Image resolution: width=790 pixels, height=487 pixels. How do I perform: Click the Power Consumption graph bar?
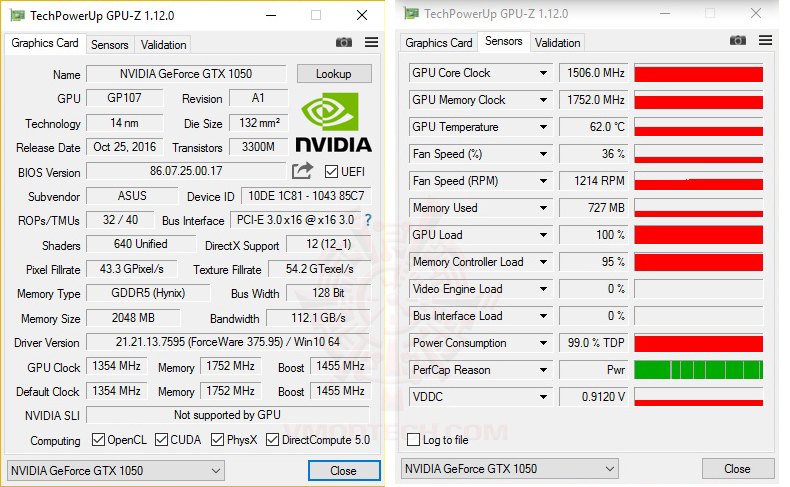pyautogui.click(x=698, y=343)
